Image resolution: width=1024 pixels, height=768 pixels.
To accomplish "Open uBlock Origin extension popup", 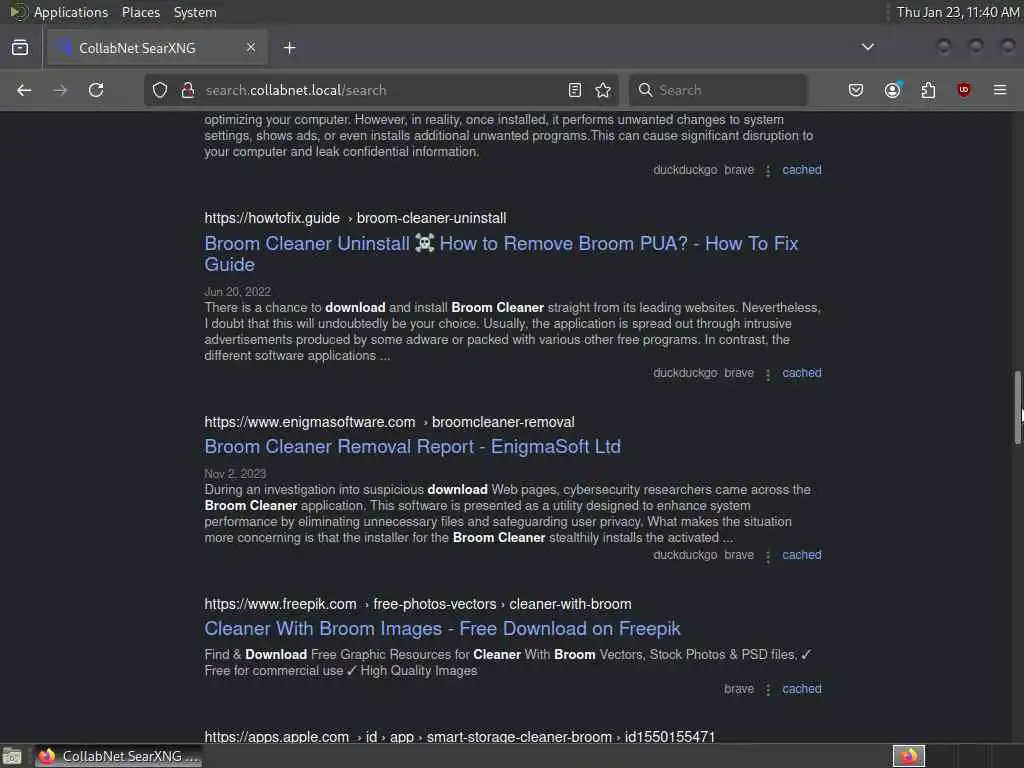I will pos(963,90).
